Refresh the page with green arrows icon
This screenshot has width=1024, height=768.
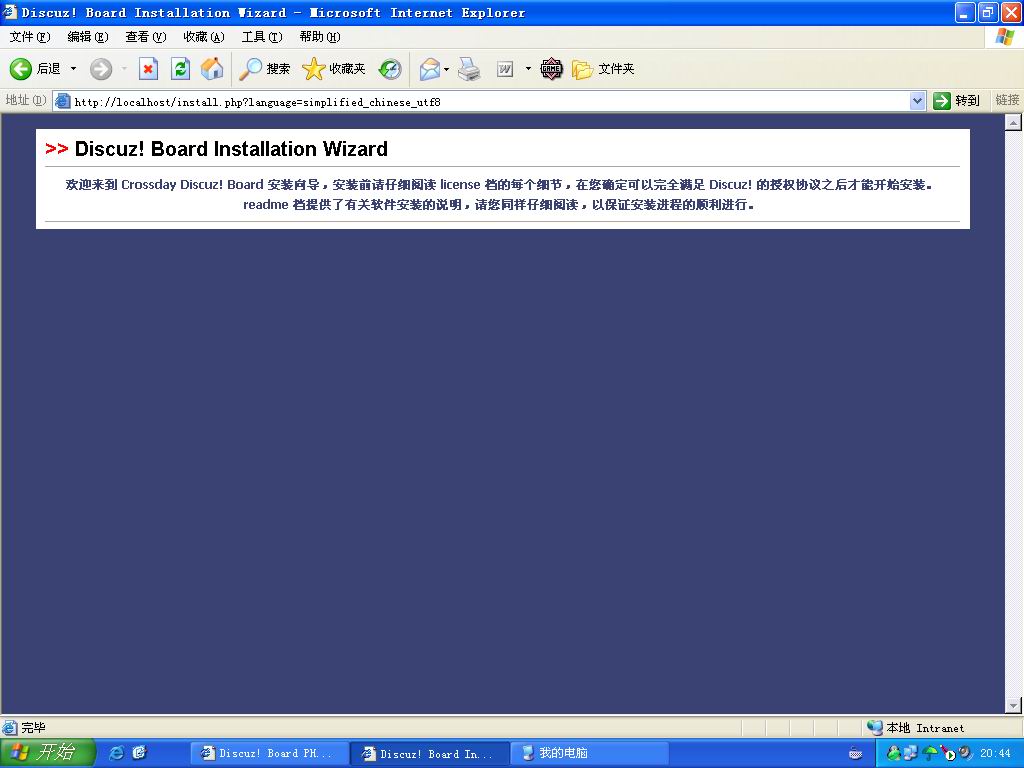click(x=180, y=69)
